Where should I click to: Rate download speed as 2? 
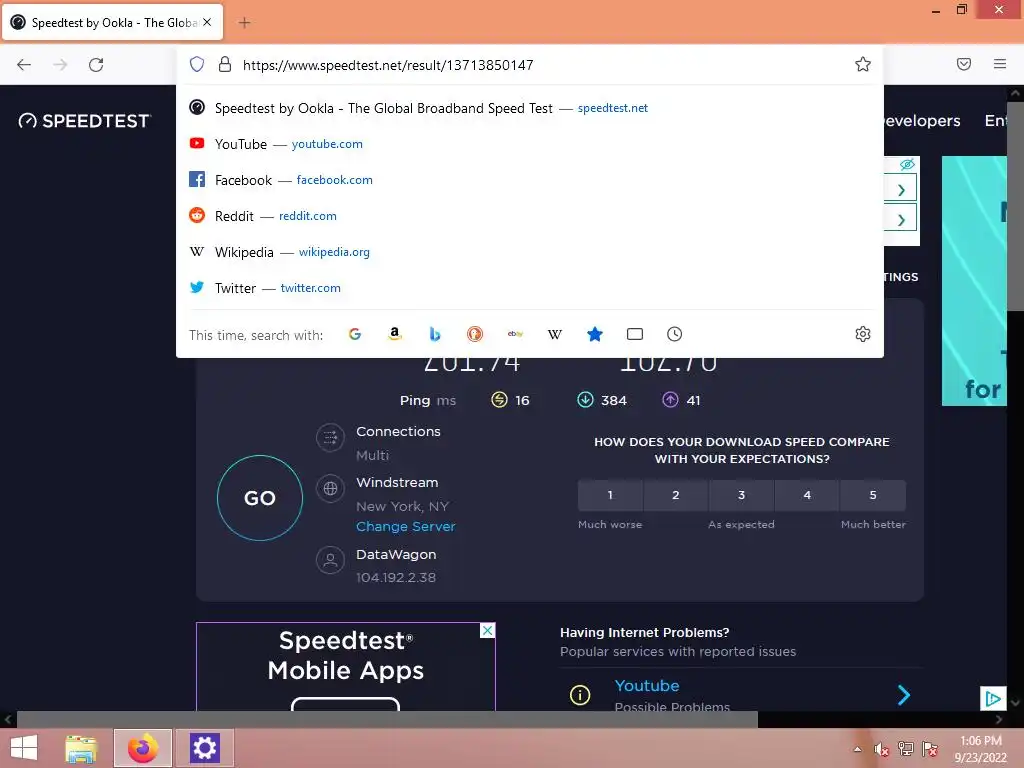(x=676, y=495)
